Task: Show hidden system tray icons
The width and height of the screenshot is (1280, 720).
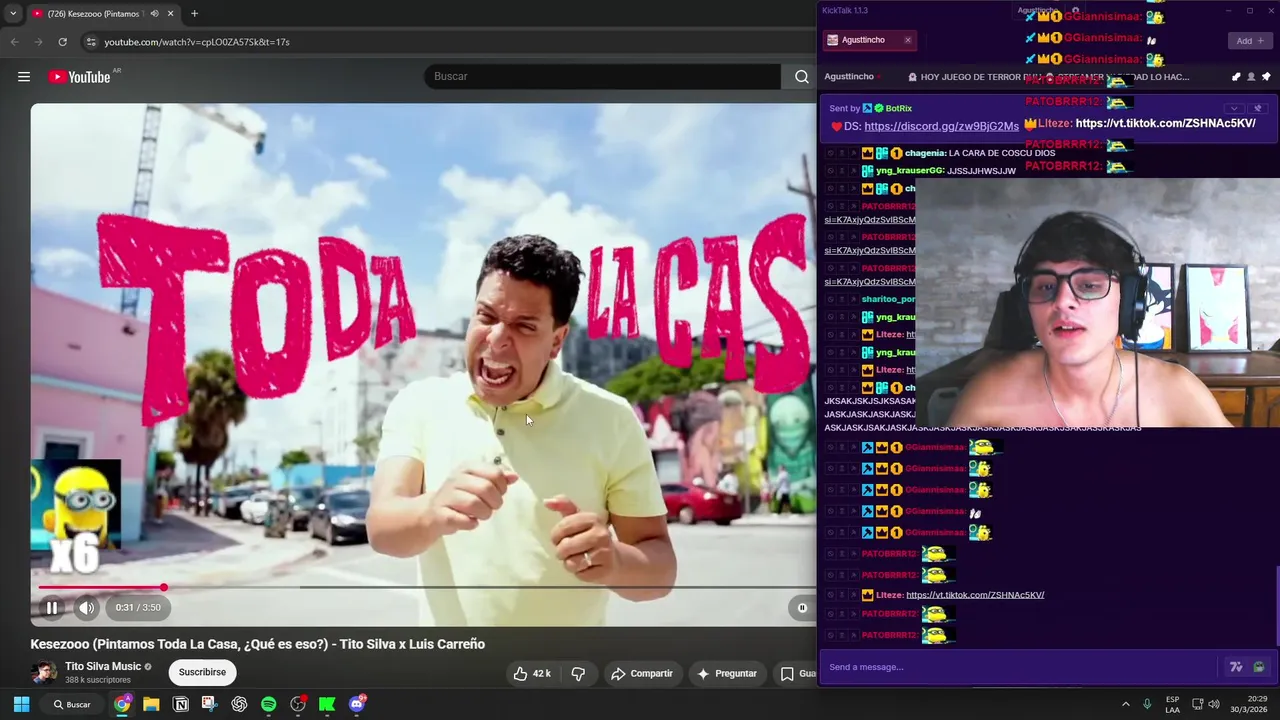Action: 1125,704
